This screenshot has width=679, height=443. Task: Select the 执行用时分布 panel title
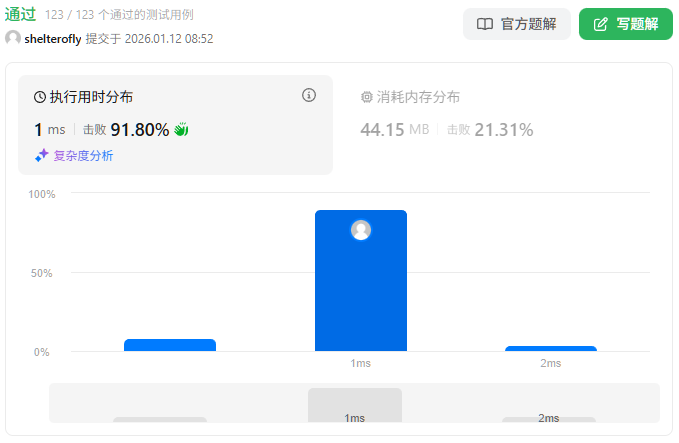point(91,97)
